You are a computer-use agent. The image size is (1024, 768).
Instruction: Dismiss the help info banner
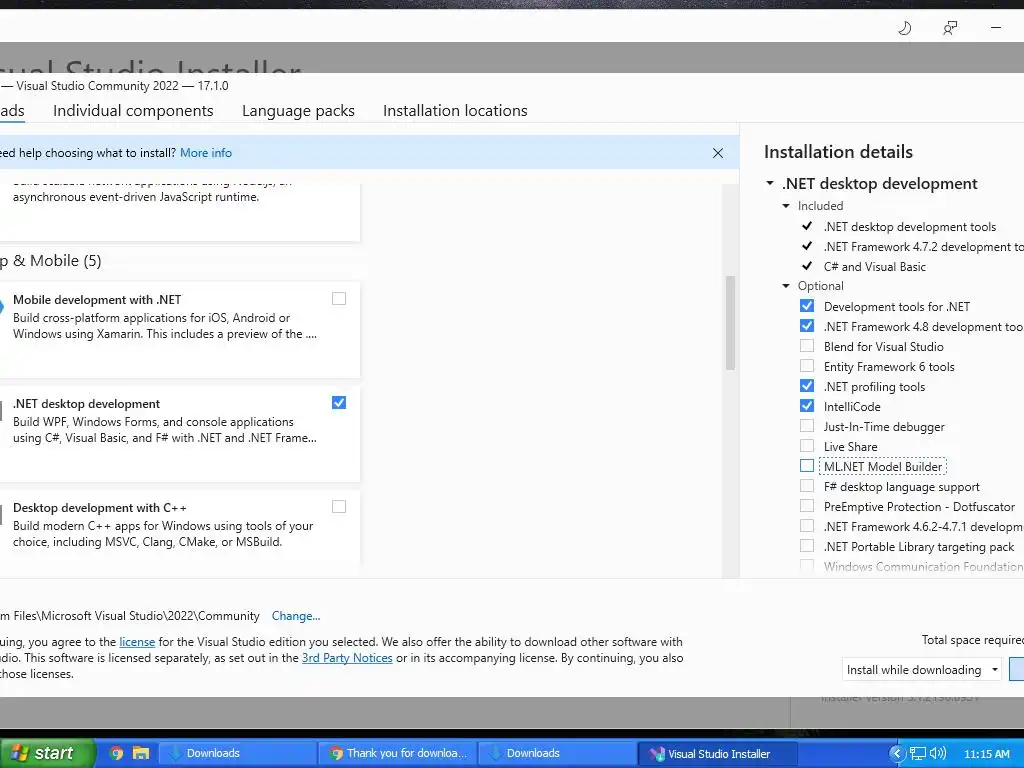(718, 153)
